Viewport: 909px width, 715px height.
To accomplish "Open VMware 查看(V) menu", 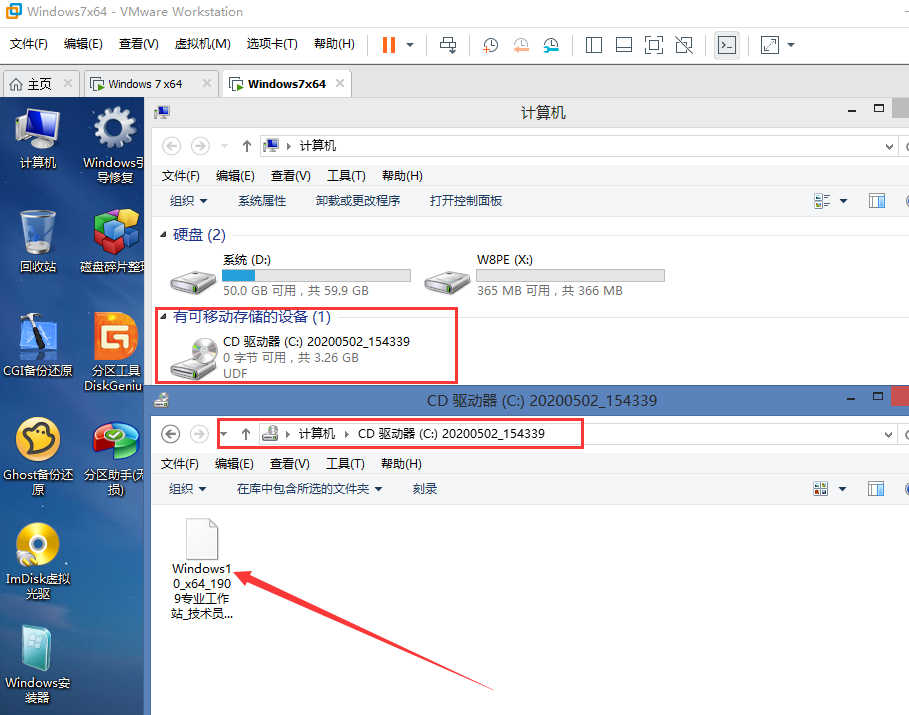I will 139,44.
